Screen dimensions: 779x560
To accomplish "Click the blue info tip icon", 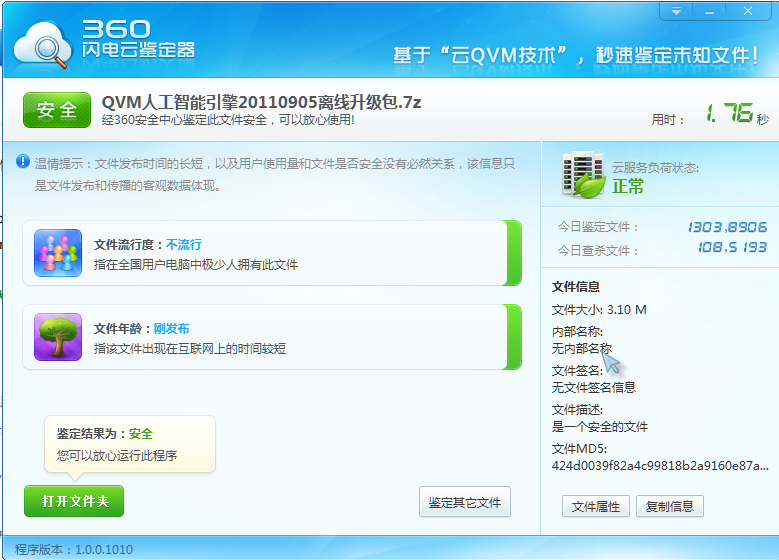I will [x=23, y=161].
